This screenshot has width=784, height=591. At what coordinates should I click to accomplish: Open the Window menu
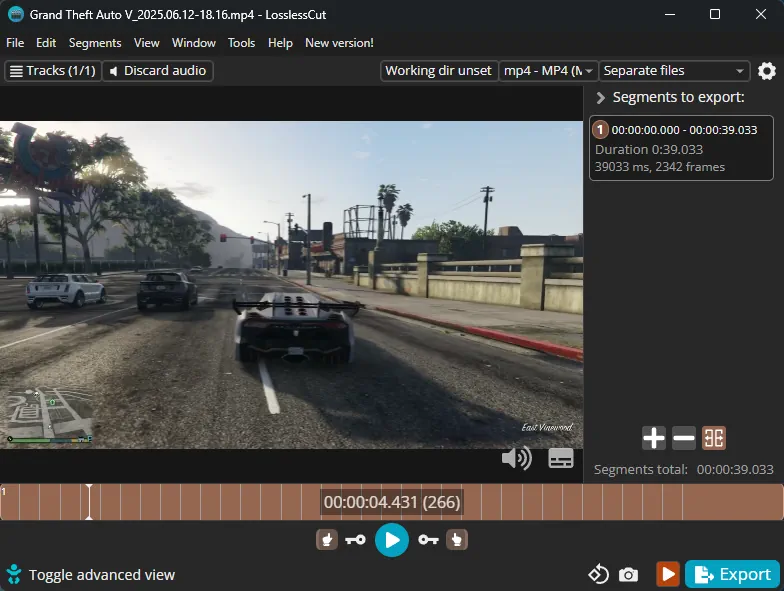click(x=194, y=43)
